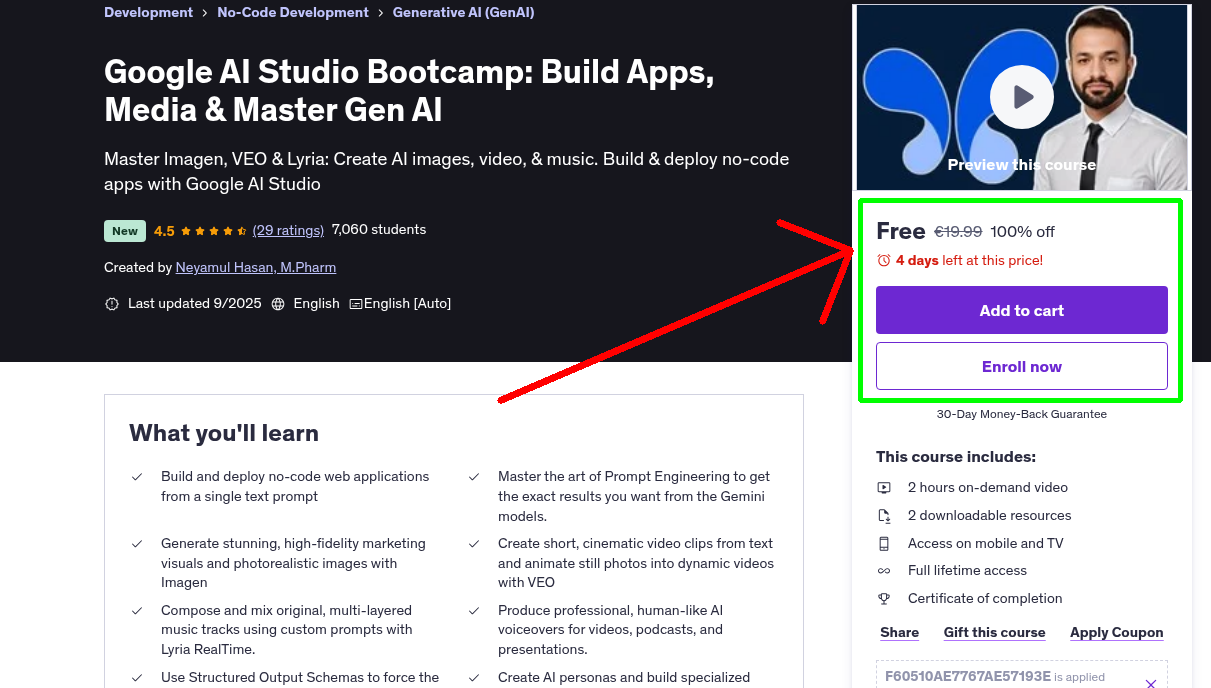Click the checkmark beside 'Create short, cinematic video'

coord(474,544)
